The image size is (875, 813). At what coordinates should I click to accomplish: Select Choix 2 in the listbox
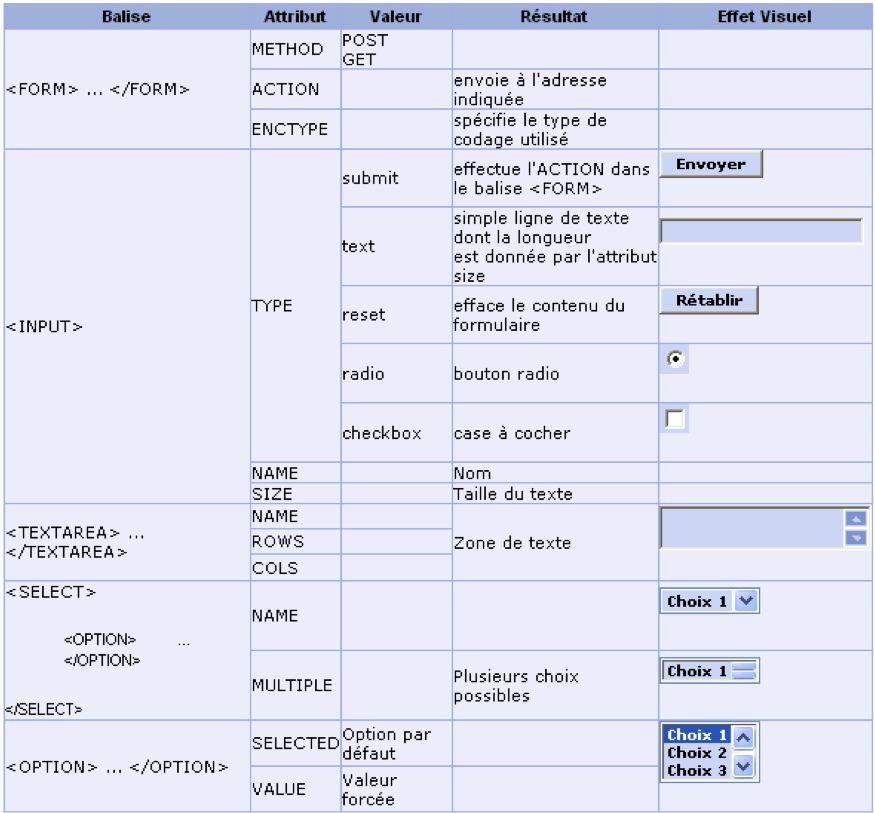697,753
